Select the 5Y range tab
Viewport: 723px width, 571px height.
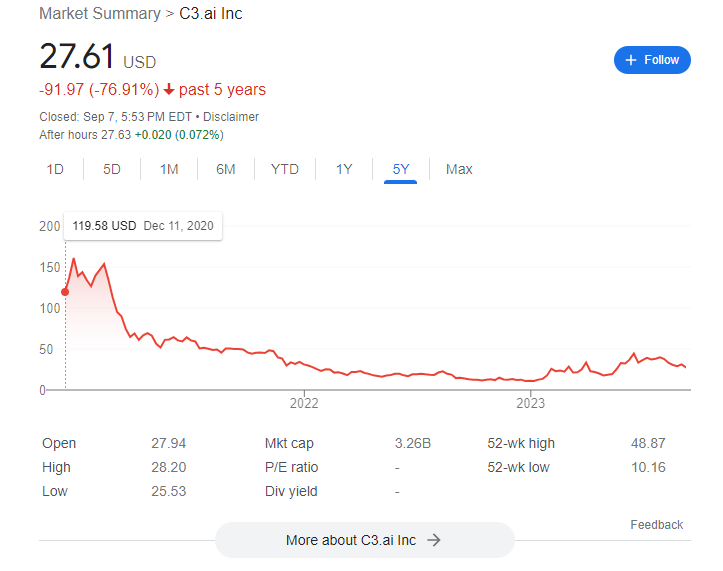pos(400,169)
